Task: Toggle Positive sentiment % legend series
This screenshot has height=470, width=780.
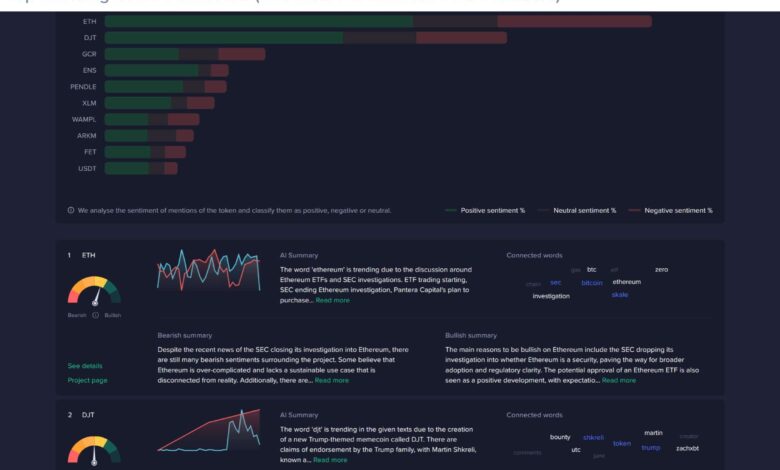Action: tap(485, 211)
